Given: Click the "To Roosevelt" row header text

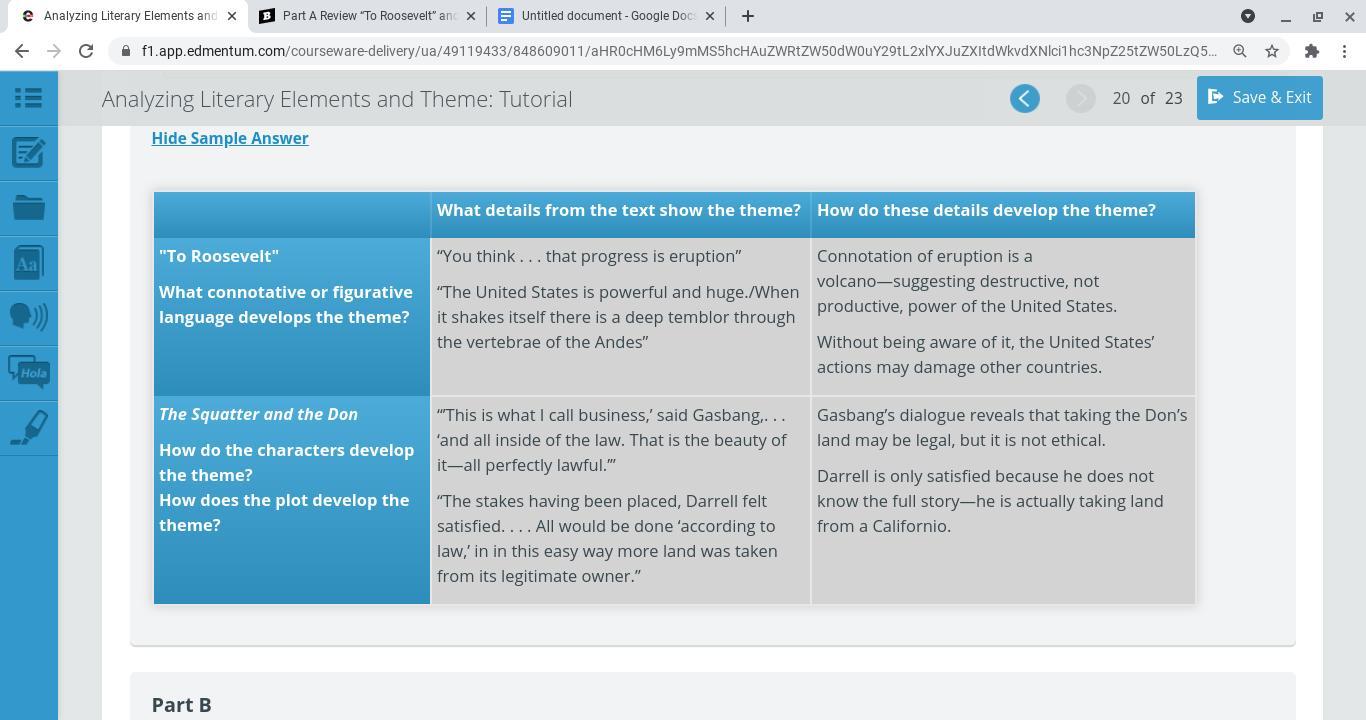Looking at the screenshot, I should point(219,256).
